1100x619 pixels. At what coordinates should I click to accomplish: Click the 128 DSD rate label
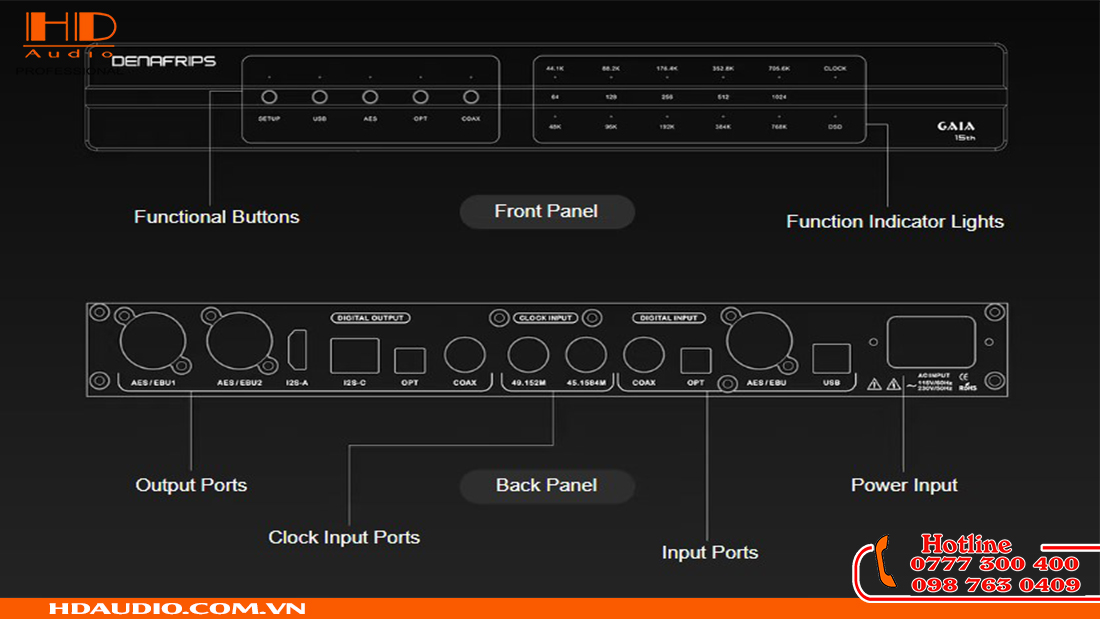(x=611, y=97)
